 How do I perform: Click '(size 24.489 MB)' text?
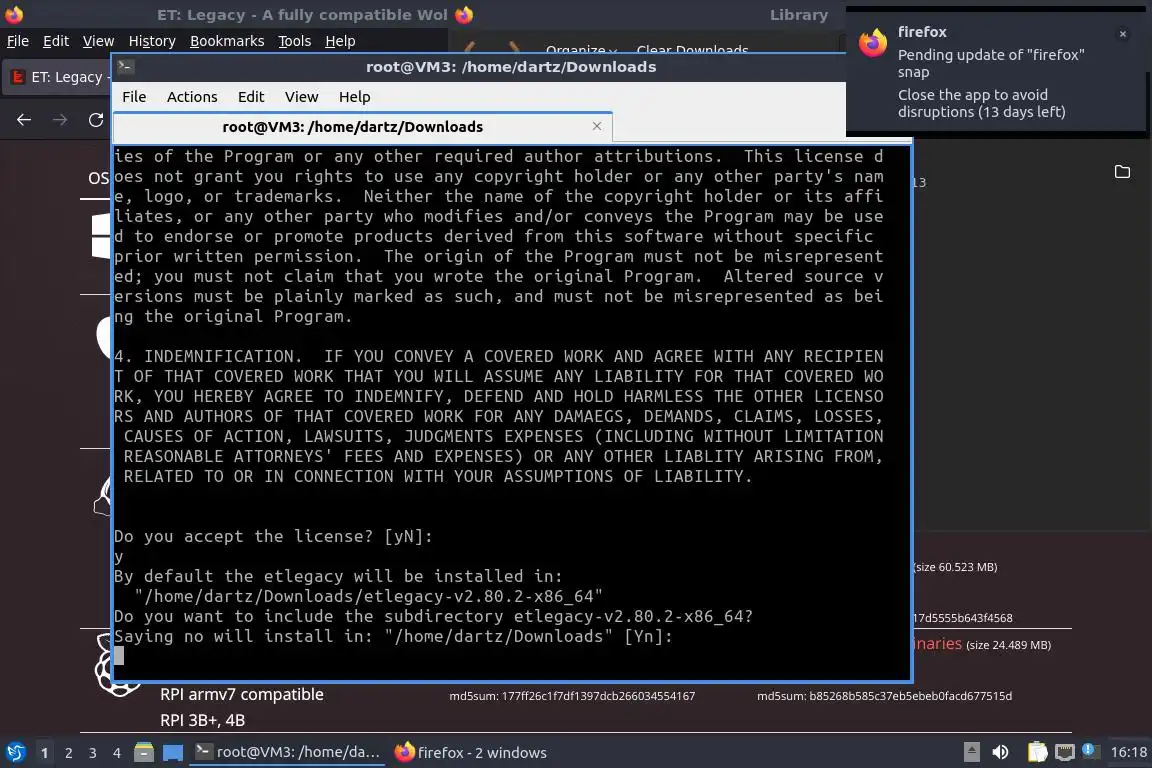1009,645
